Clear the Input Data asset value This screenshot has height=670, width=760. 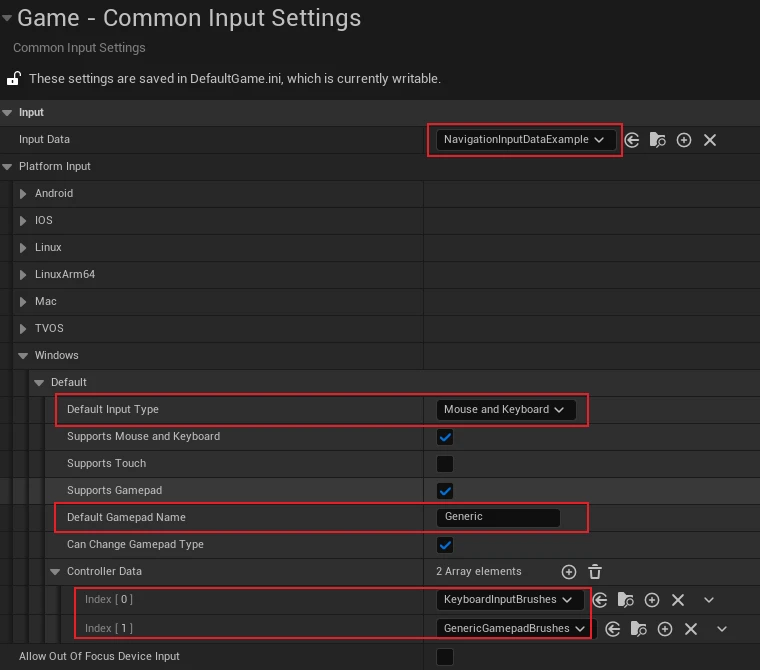(710, 140)
